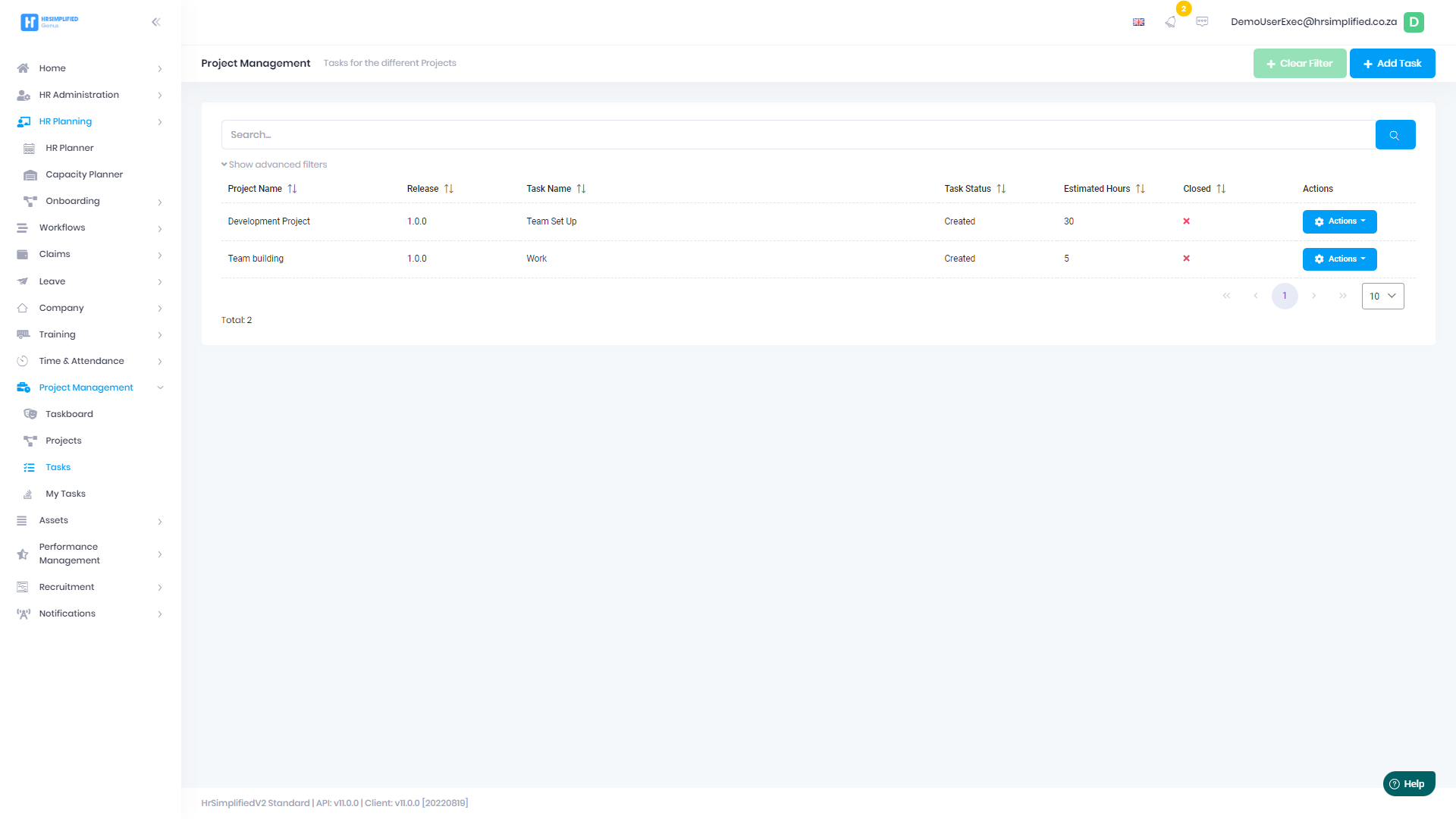Click Closed red X for Team building
Viewport: 1456px width, 819px height.
[1186, 259]
